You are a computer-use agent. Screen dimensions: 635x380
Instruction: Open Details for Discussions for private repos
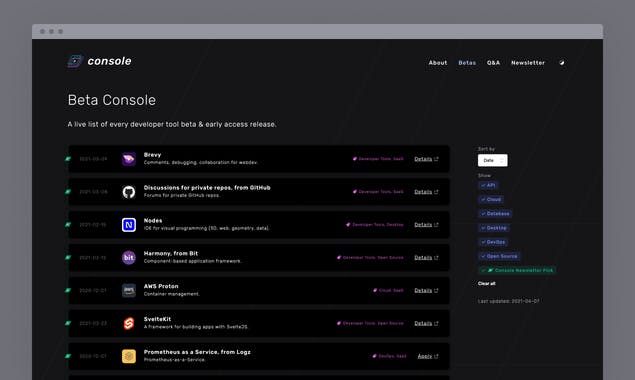point(423,192)
